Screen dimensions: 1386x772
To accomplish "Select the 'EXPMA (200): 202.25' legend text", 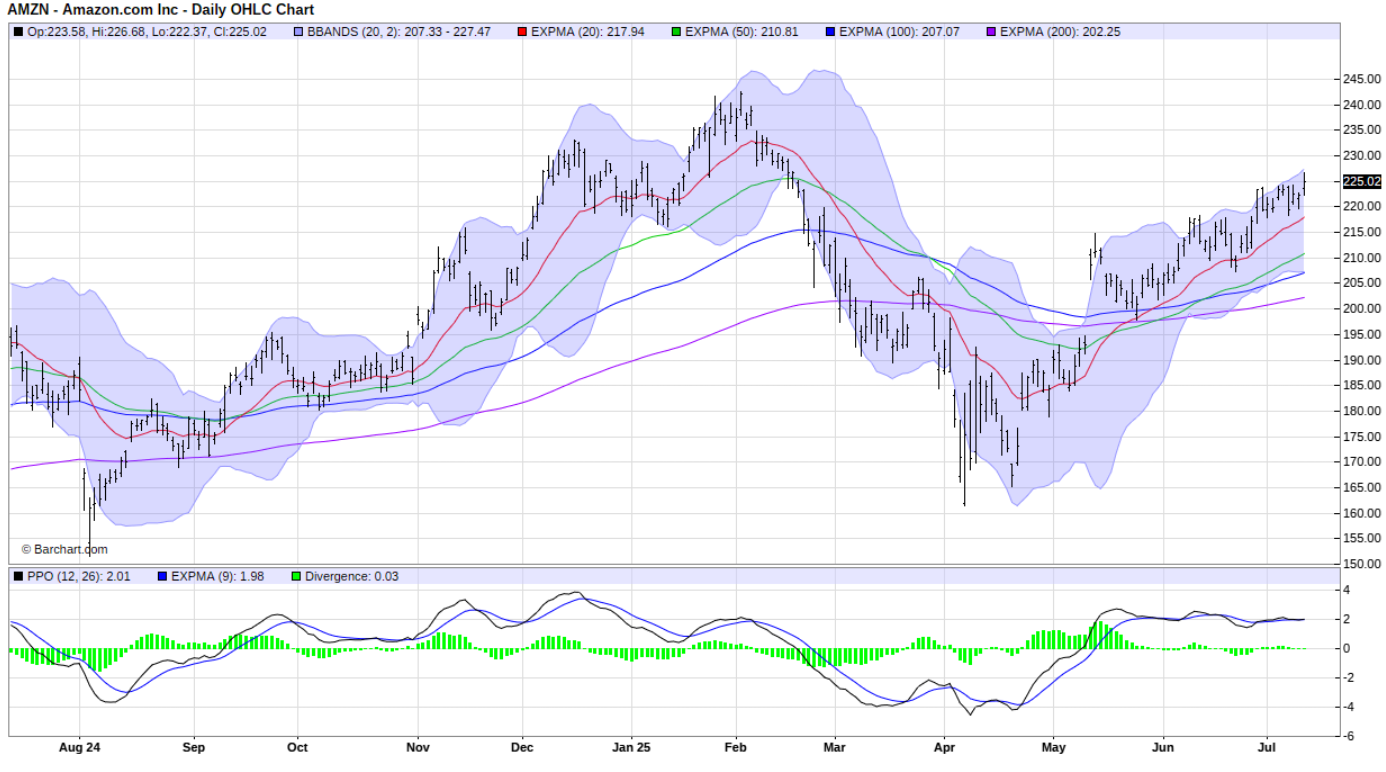I will (1060, 32).
